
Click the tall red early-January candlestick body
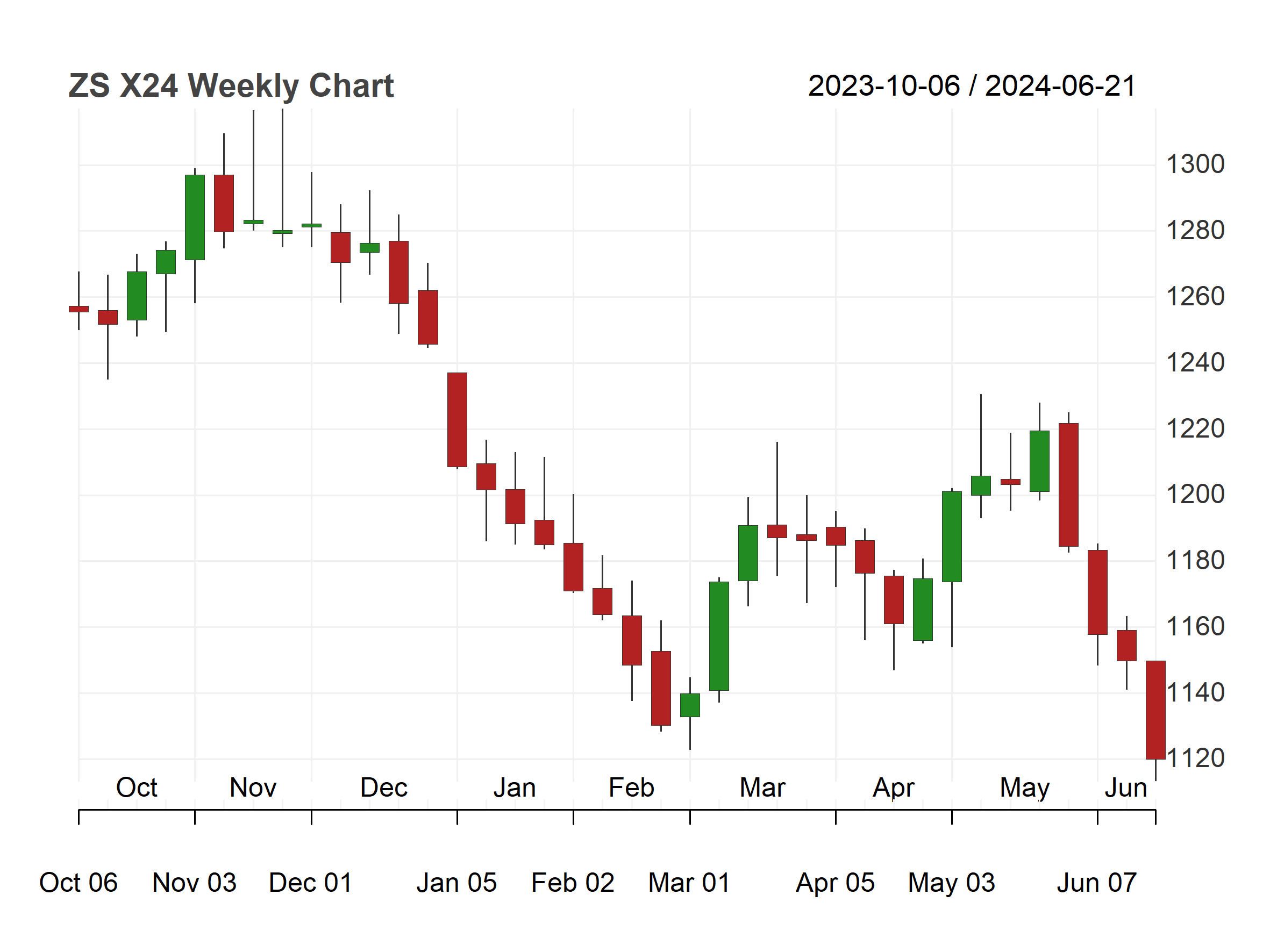[457, 419]
